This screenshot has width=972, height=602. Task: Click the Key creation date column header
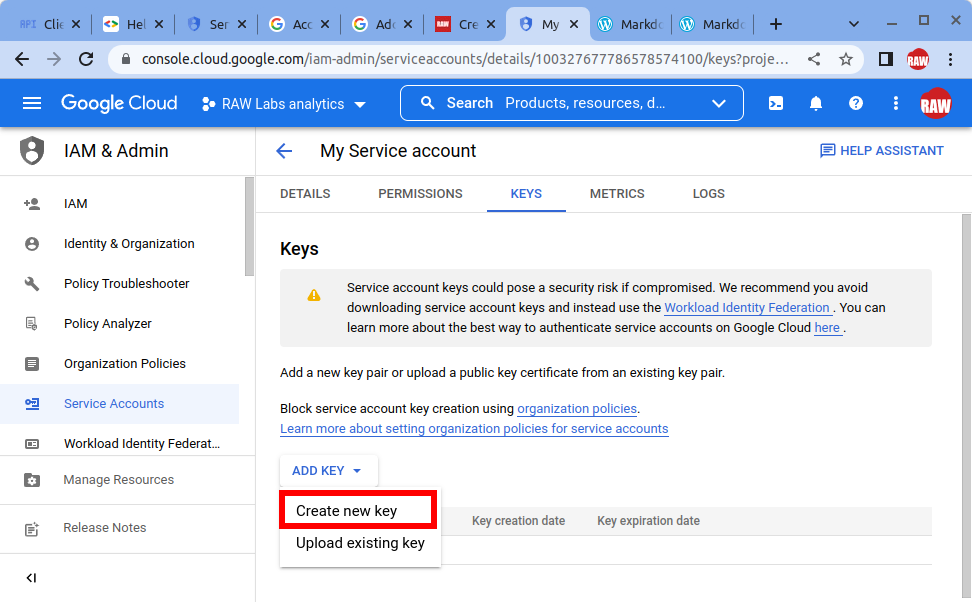point(518,521)
